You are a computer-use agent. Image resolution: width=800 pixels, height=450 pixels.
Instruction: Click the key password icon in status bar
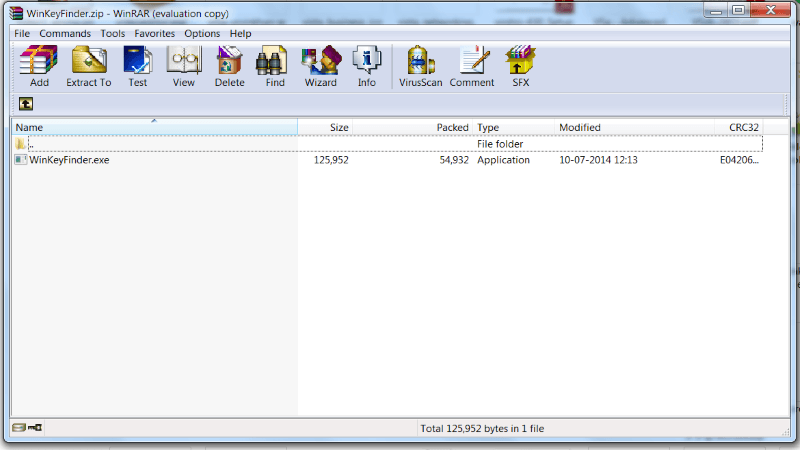coord(35,428)
